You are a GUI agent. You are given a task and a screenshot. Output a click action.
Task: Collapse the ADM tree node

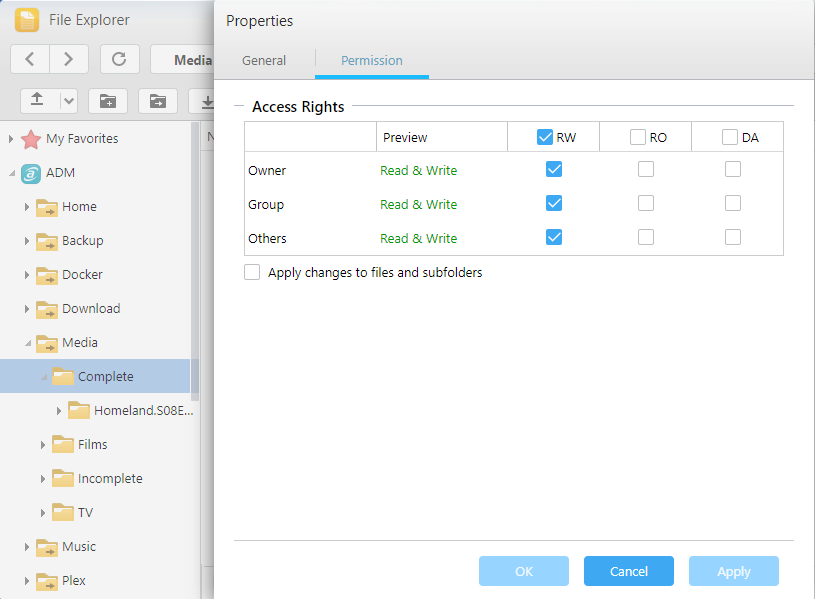pos(11,173)
